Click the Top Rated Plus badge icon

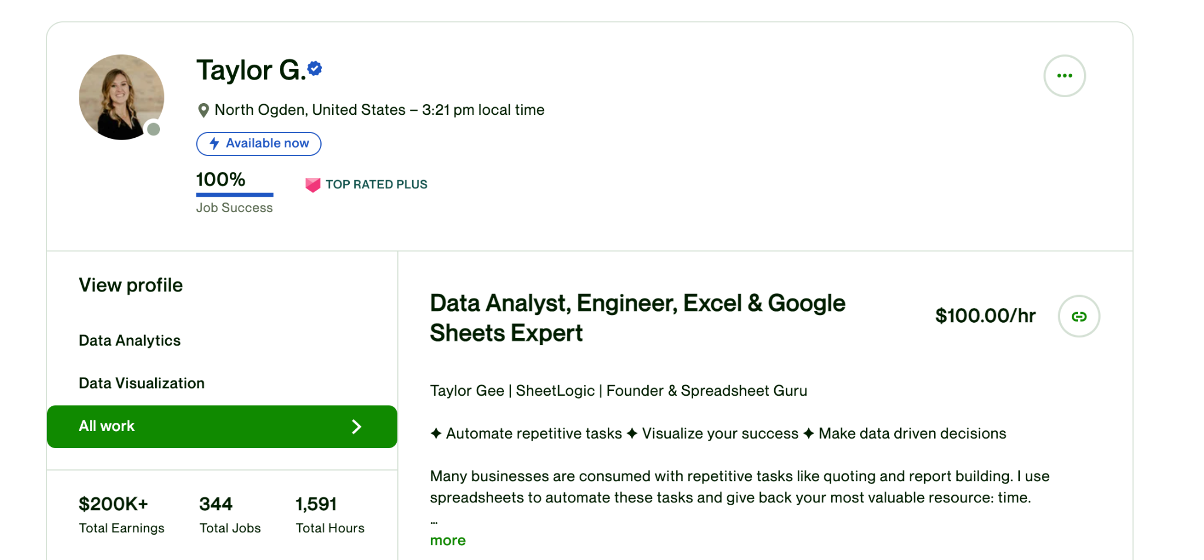pos(312,185)
